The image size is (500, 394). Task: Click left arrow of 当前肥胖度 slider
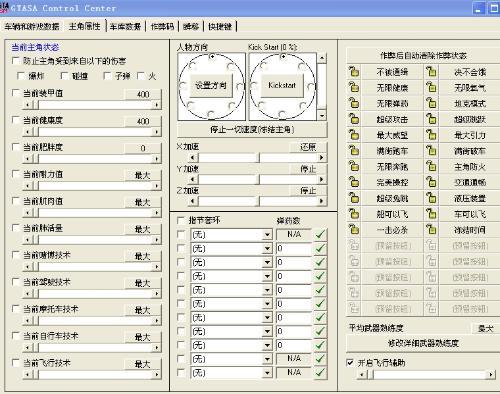tap(27, 159)
